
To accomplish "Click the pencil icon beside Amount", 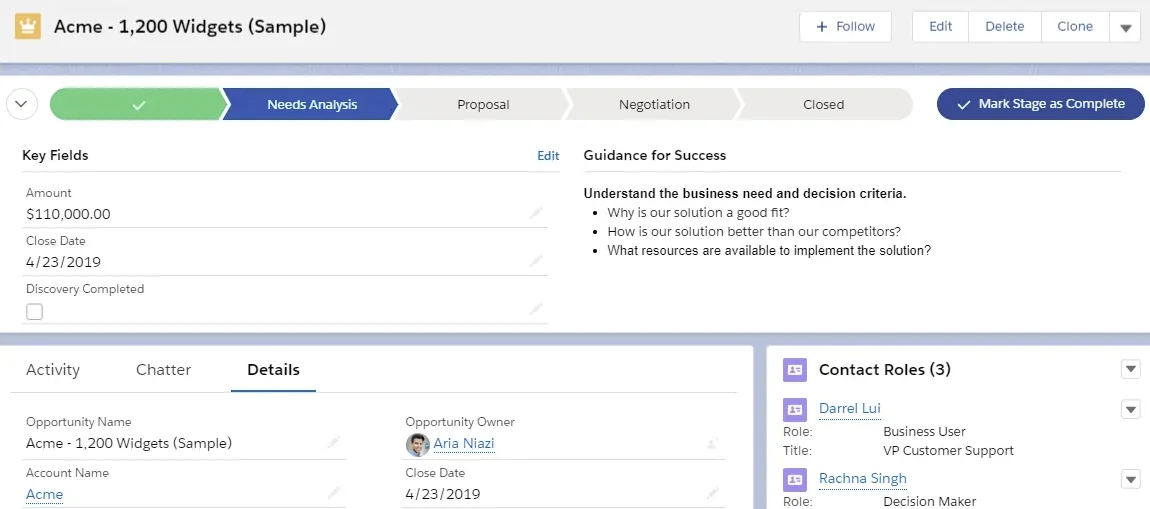I will coord(535,213).
